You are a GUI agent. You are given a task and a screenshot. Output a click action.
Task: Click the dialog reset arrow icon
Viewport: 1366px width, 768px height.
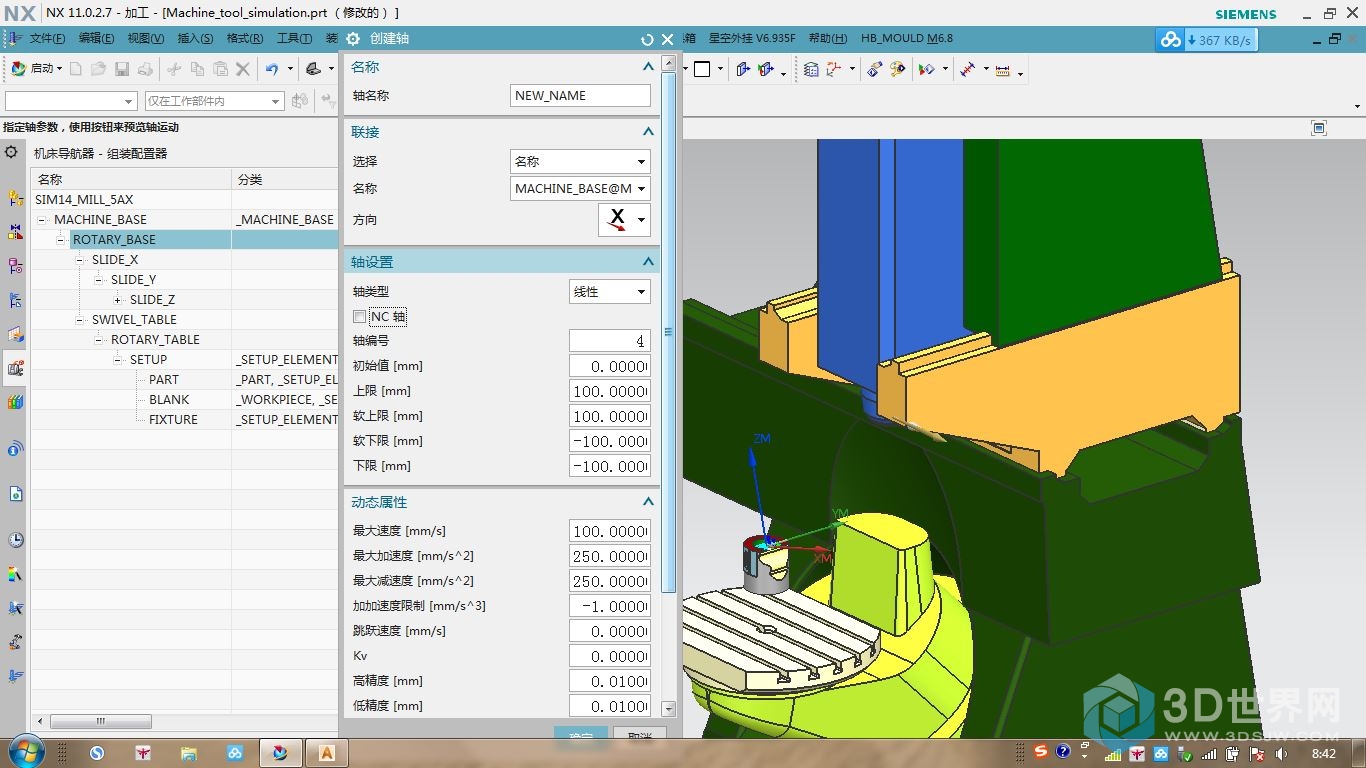[x=647, y=39]
